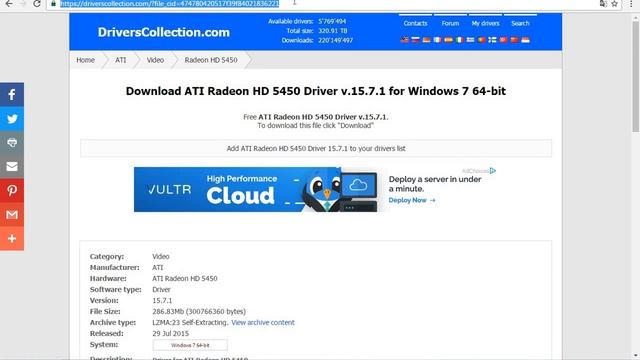
Task: Click the Available drivers count 5'769'494
Action: point(332,21)
